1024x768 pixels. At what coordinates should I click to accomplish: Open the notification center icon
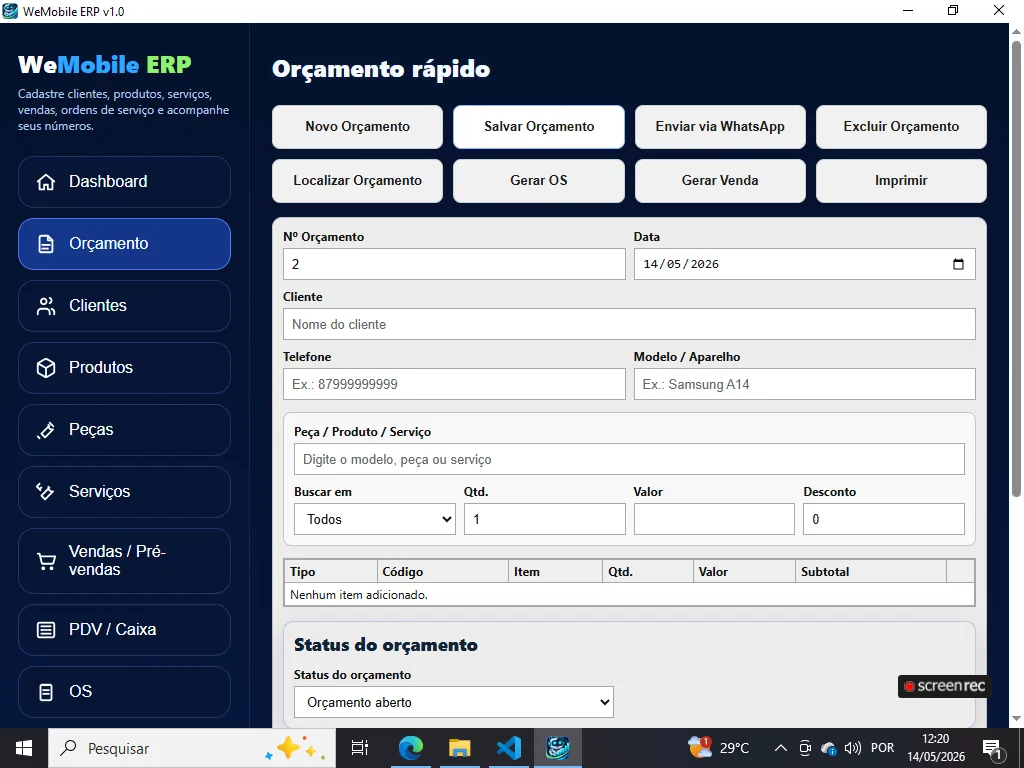point(992,749)
